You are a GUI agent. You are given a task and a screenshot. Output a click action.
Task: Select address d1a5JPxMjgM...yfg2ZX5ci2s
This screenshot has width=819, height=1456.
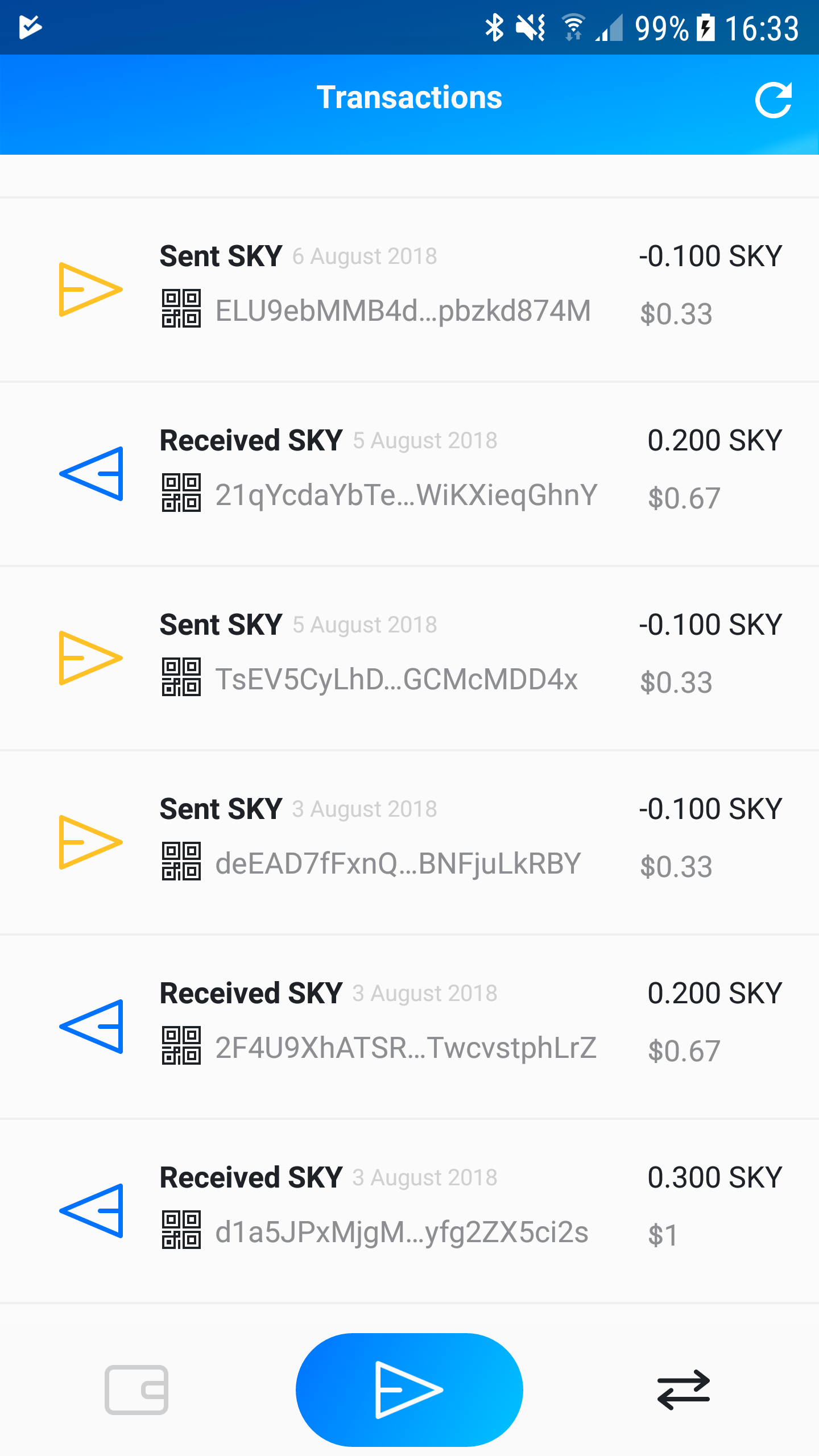[402, 1232]
